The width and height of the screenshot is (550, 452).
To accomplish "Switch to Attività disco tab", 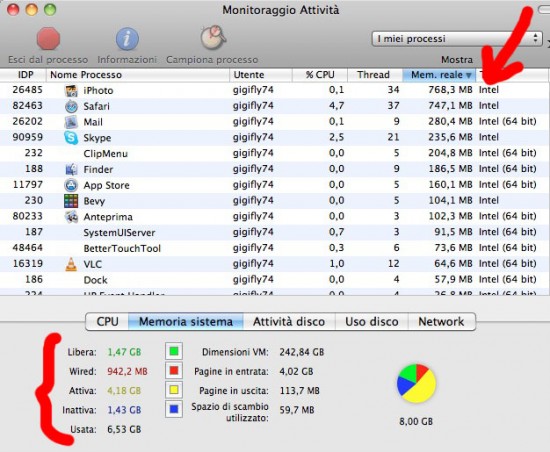I will pos(289,322).
